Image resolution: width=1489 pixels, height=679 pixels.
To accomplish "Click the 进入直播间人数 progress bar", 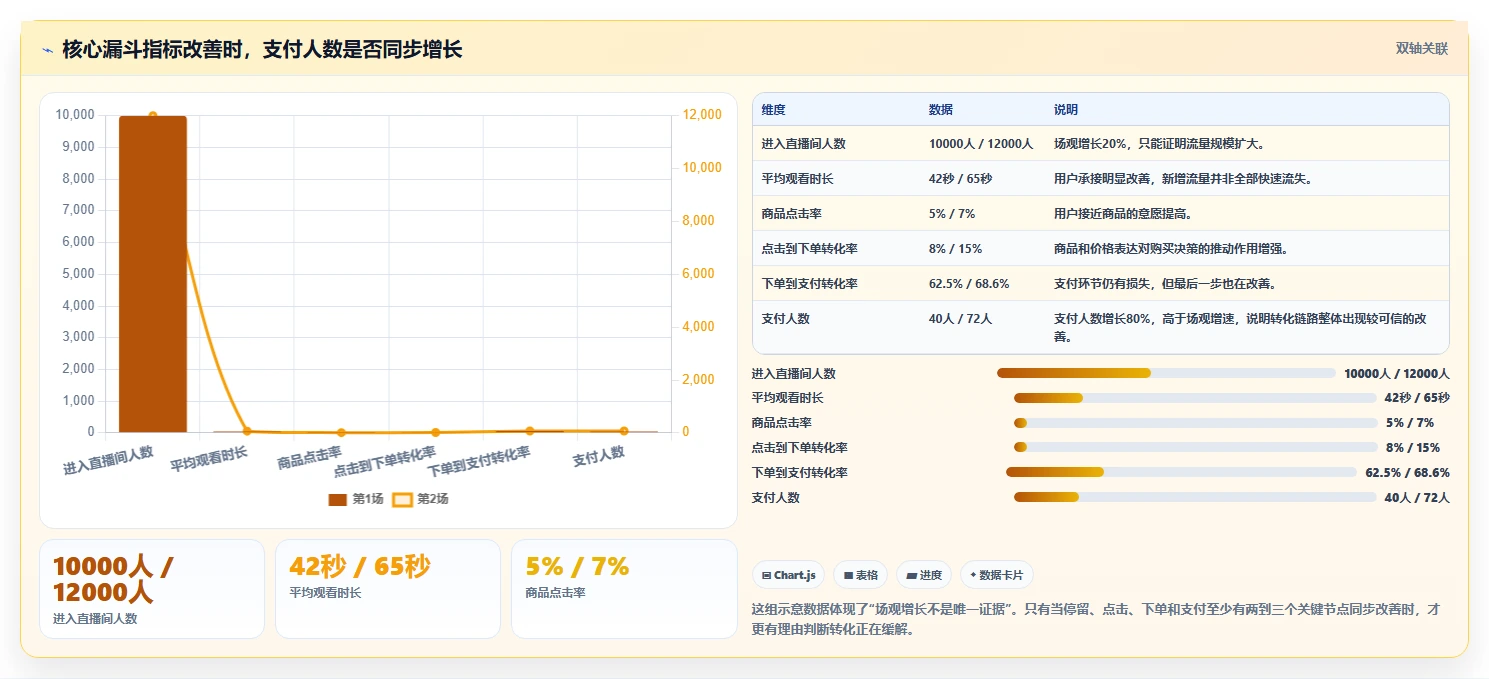I will [1166, 373].
